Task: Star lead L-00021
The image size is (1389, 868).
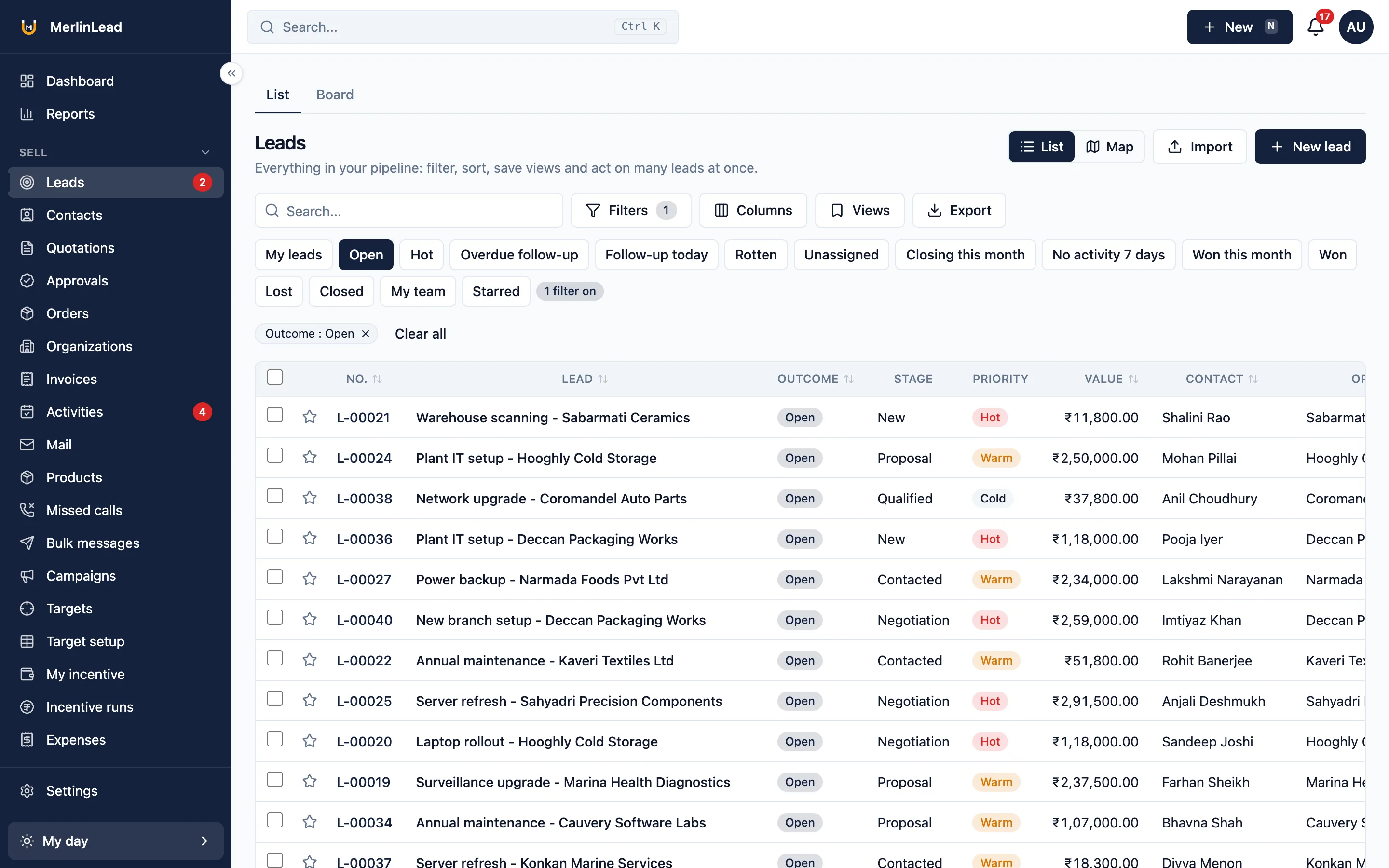Action: click(x=309, y=417)
